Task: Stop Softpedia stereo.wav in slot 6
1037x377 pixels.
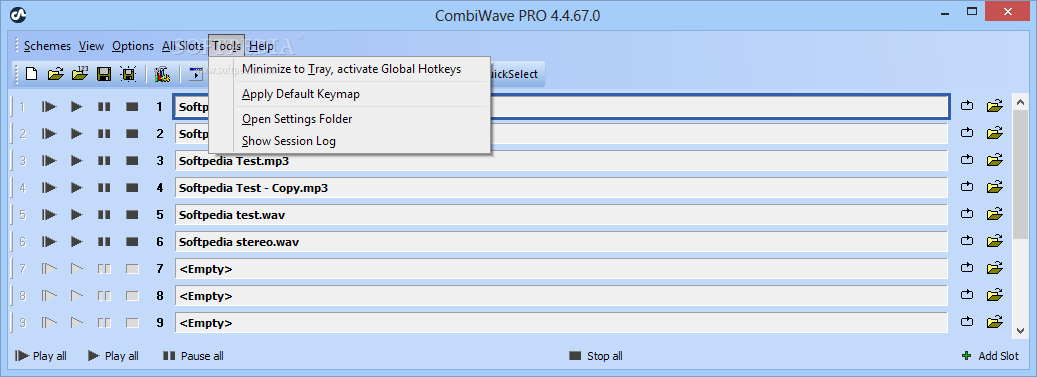Action: tap(132, 242)
